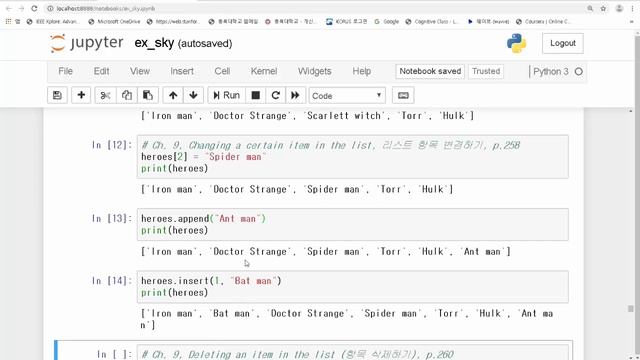Open the browser three-dot menu
Viewport: 640px width, 360px height.
[x=632, y=8]
